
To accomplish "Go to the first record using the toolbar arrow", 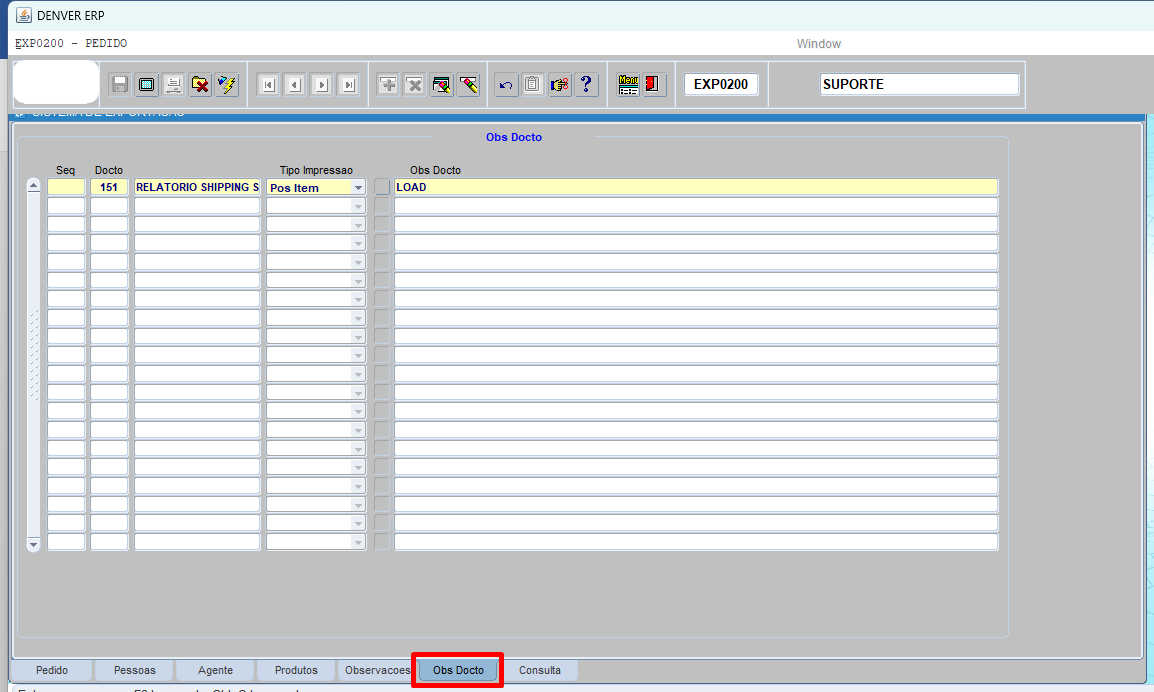I will tap(268, 85).
